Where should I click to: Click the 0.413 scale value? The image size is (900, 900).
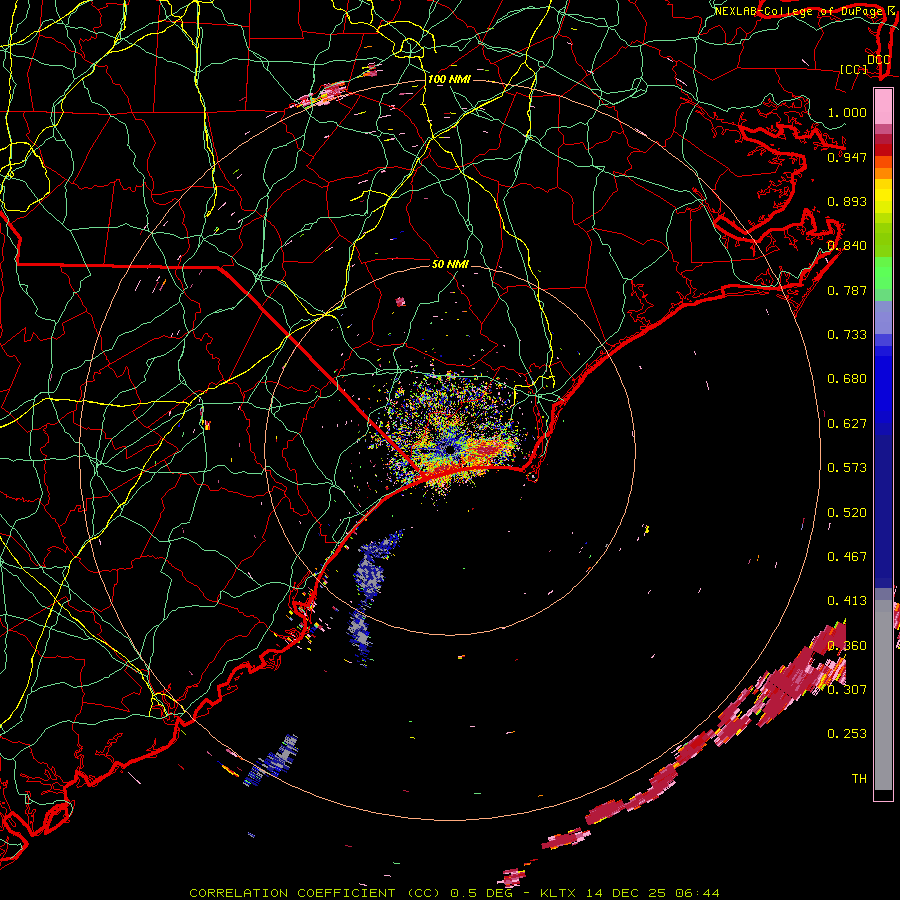pos(847,601)
